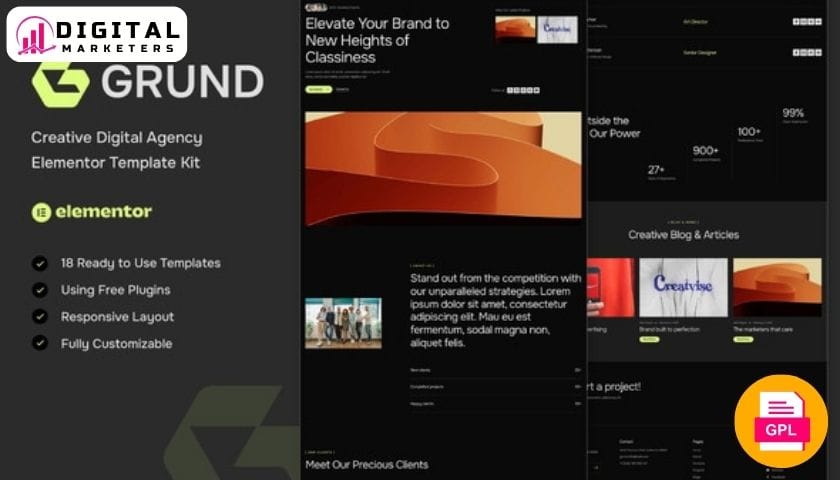Click the Fully Customizable text
Screen dimensions: 840x480
(117, 343)
